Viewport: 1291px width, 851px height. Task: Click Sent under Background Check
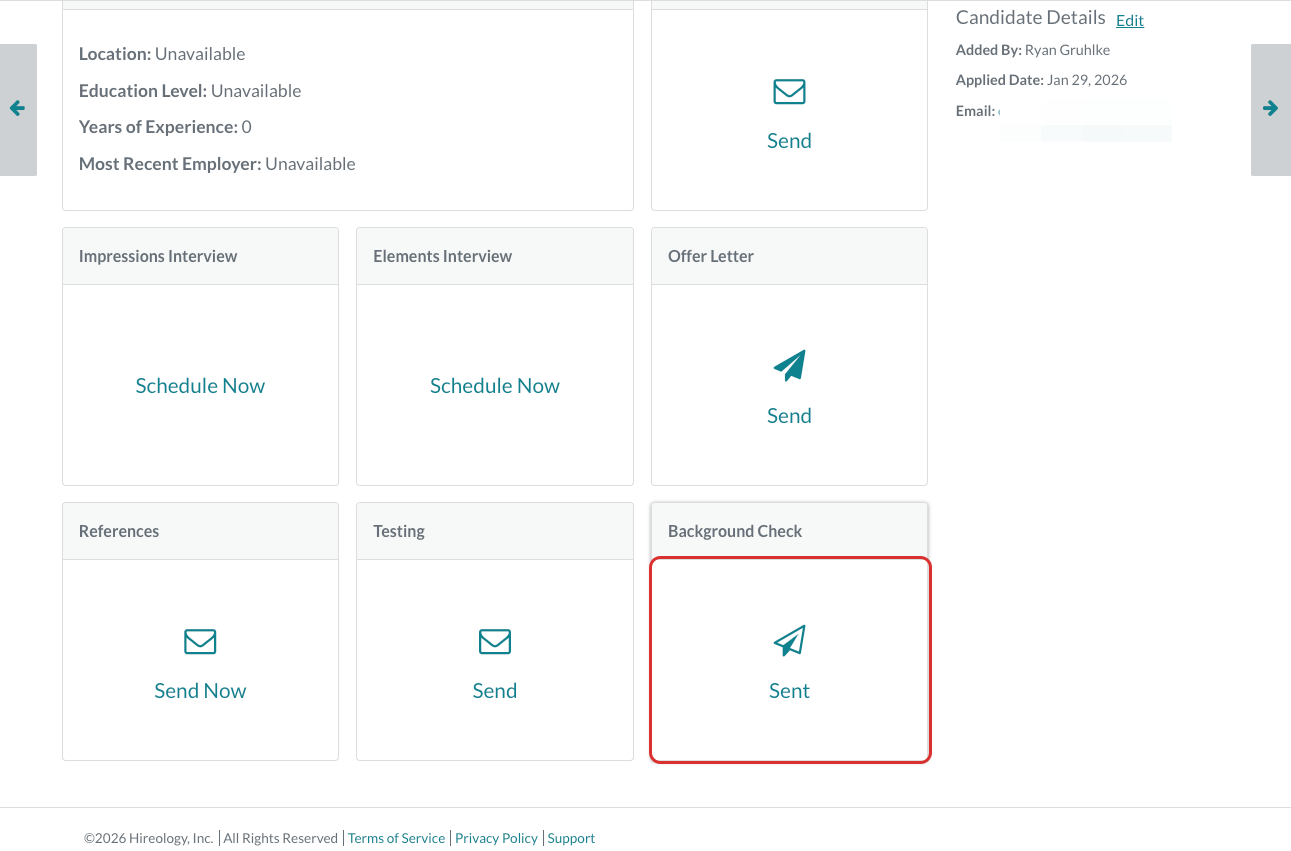point(789,691)
